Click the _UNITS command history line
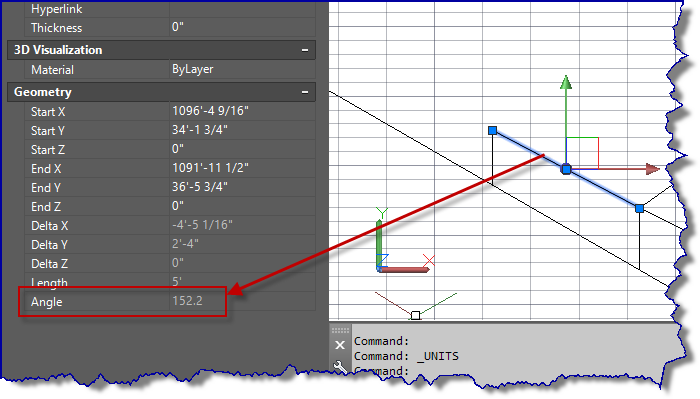700x399 pixels. [x=406, y=356]
